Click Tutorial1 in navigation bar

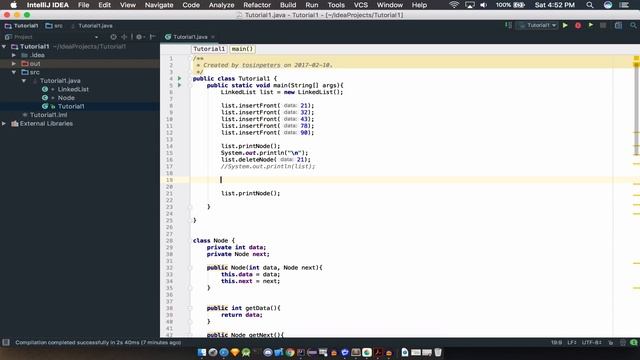(x=22, y=26)
